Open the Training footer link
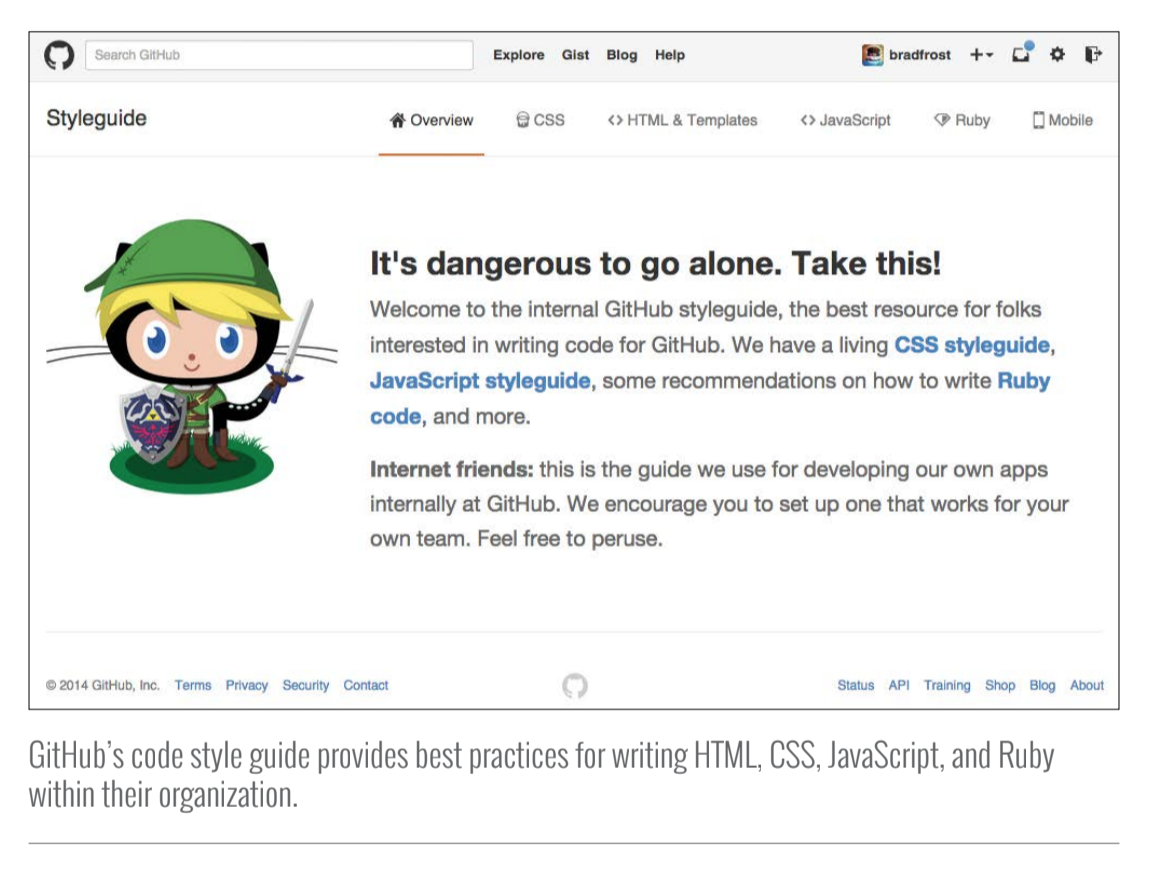Image resolution: width=1166 pixels, height=878 pixels. click(947, 685)
